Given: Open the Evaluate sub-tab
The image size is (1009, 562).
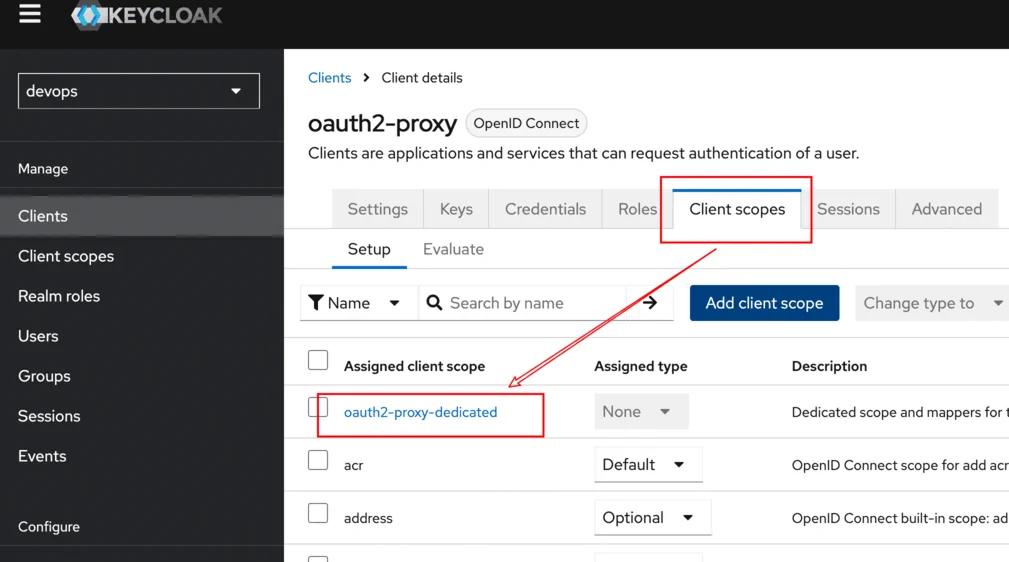Looking at the screenshot, I should [x=453, y=249].
